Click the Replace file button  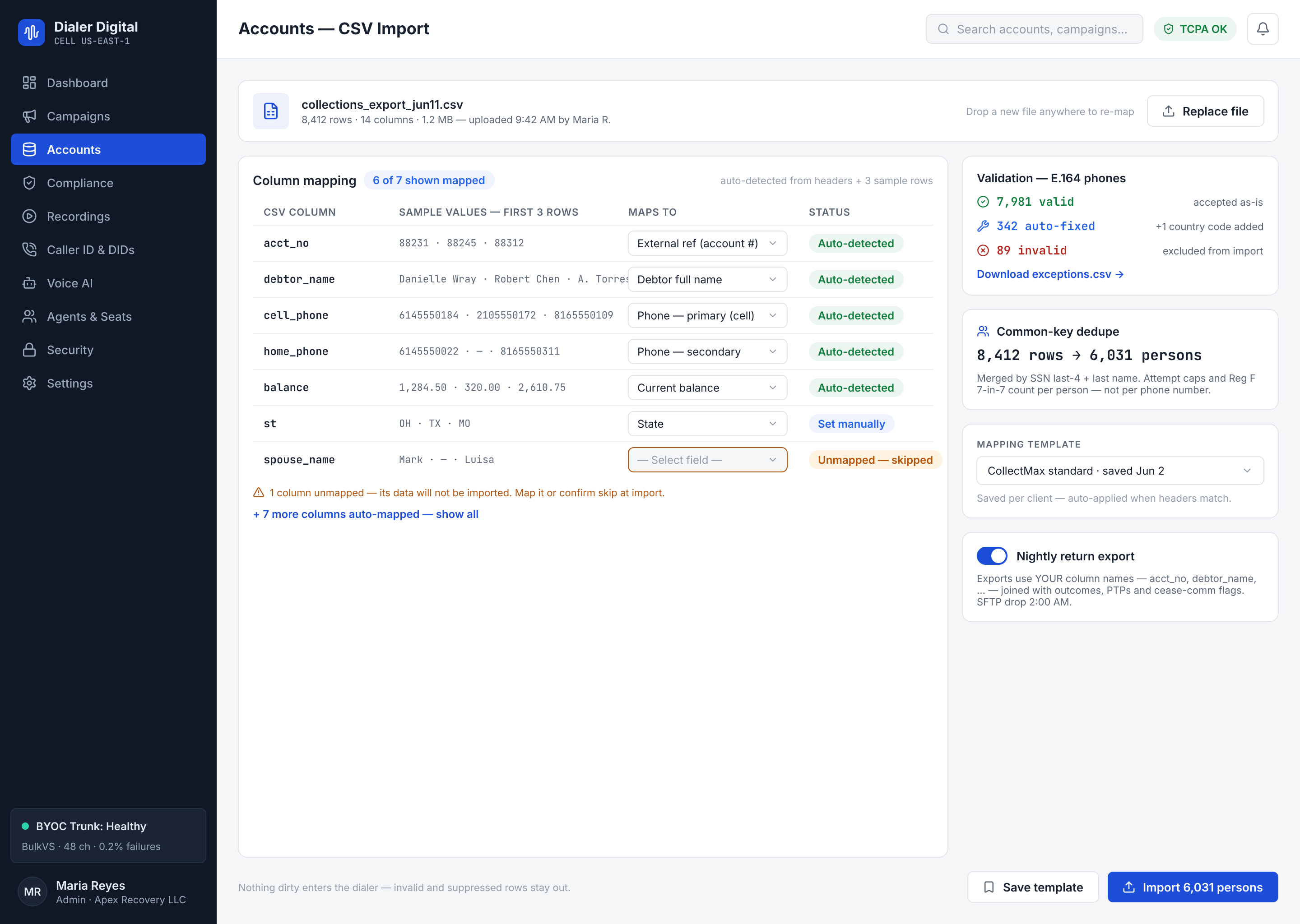tap(1205, 111)
